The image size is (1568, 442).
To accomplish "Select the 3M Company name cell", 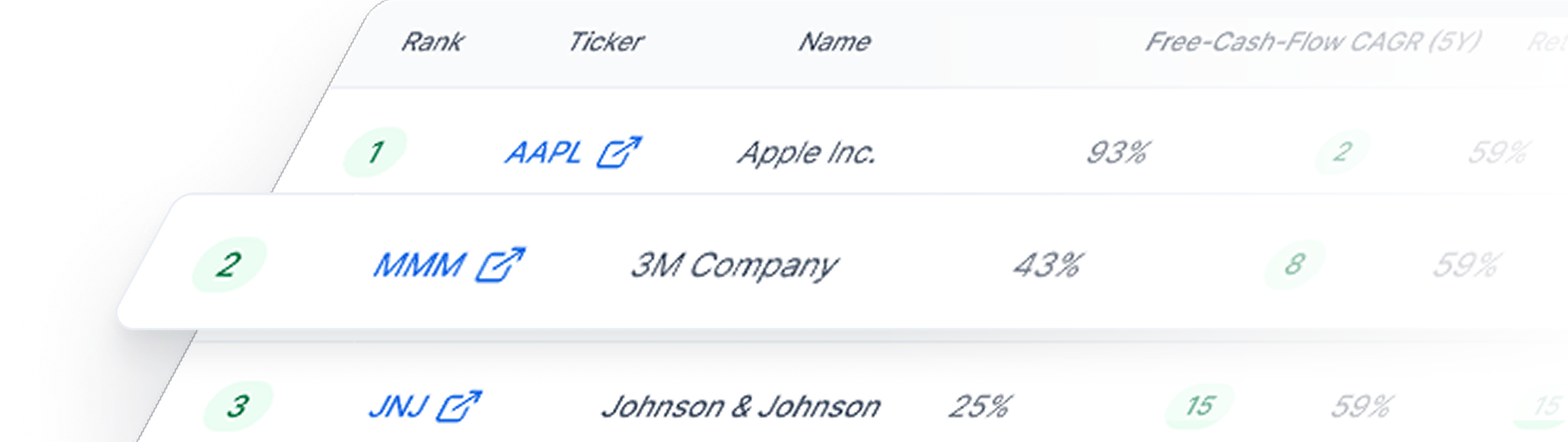I will 734,265.
